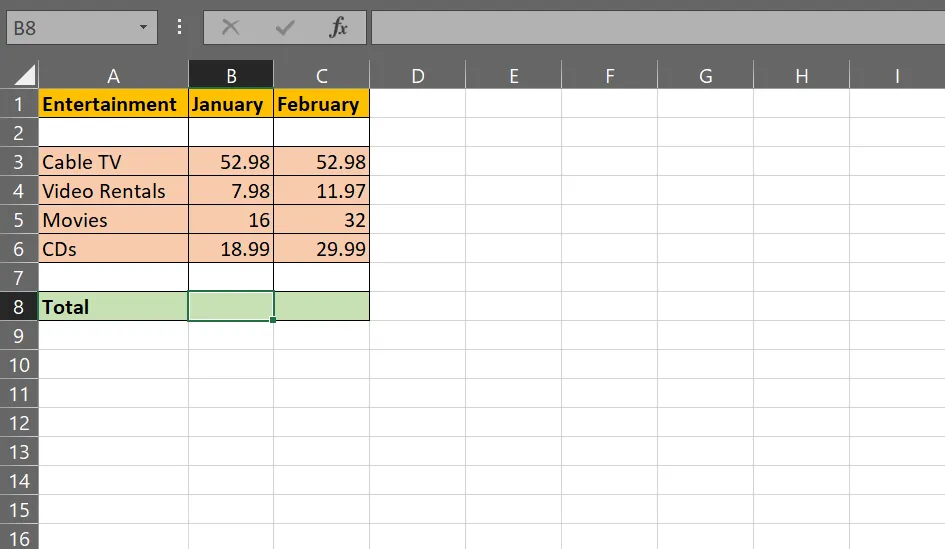This screenshot has width=945, height=549.
Task: Select row 15 header
Action: [19, 510]
